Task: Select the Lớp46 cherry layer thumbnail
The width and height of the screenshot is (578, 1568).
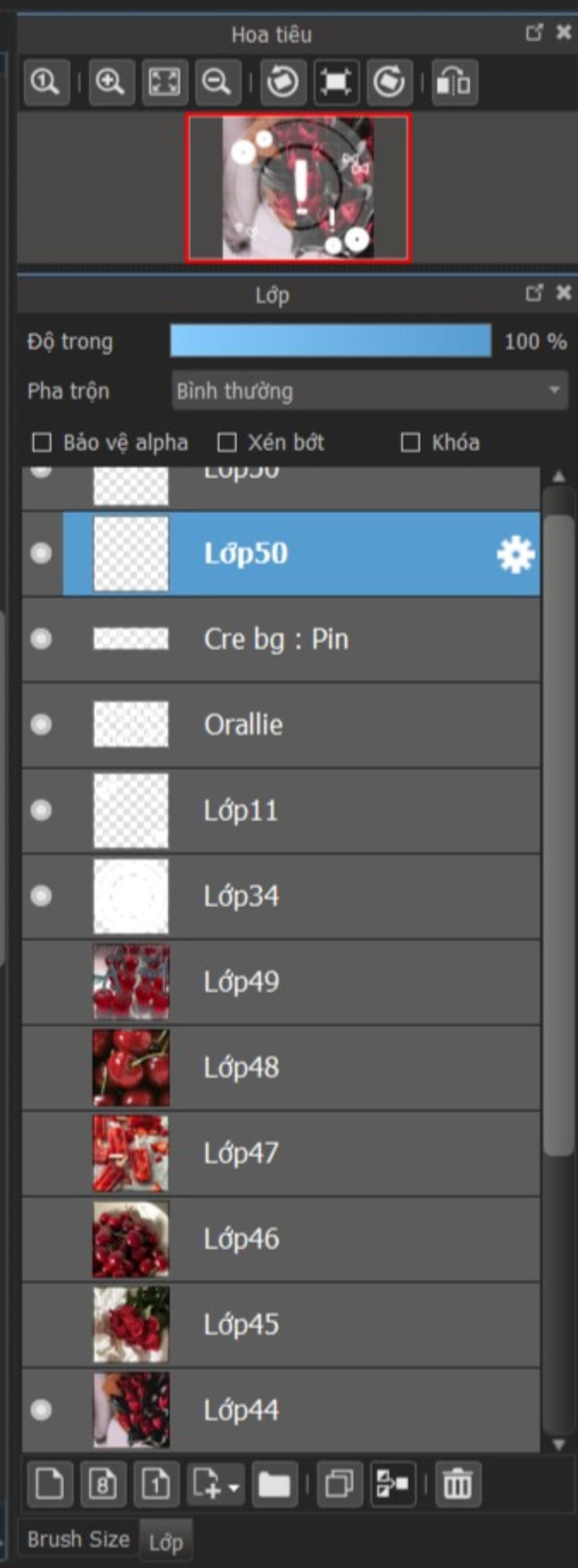Action: click(131, 1239)
